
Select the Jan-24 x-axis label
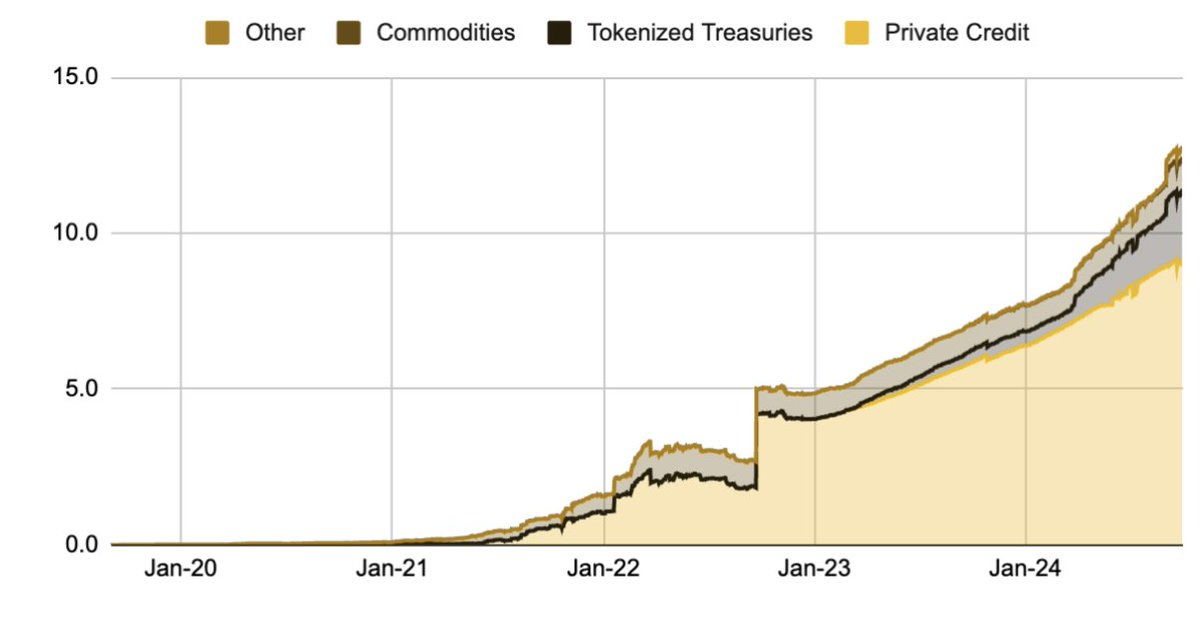pyautogui.click(x=1028, y=570)
